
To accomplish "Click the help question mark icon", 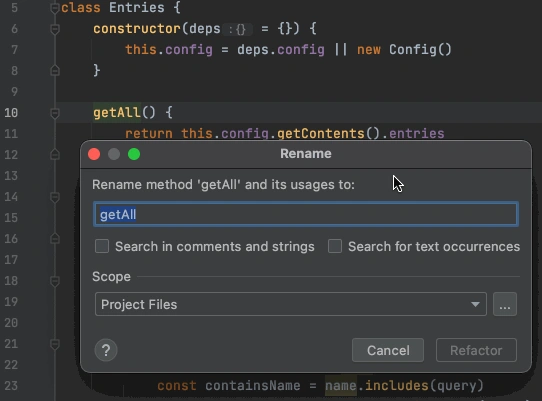I will (x=106, y=350).
